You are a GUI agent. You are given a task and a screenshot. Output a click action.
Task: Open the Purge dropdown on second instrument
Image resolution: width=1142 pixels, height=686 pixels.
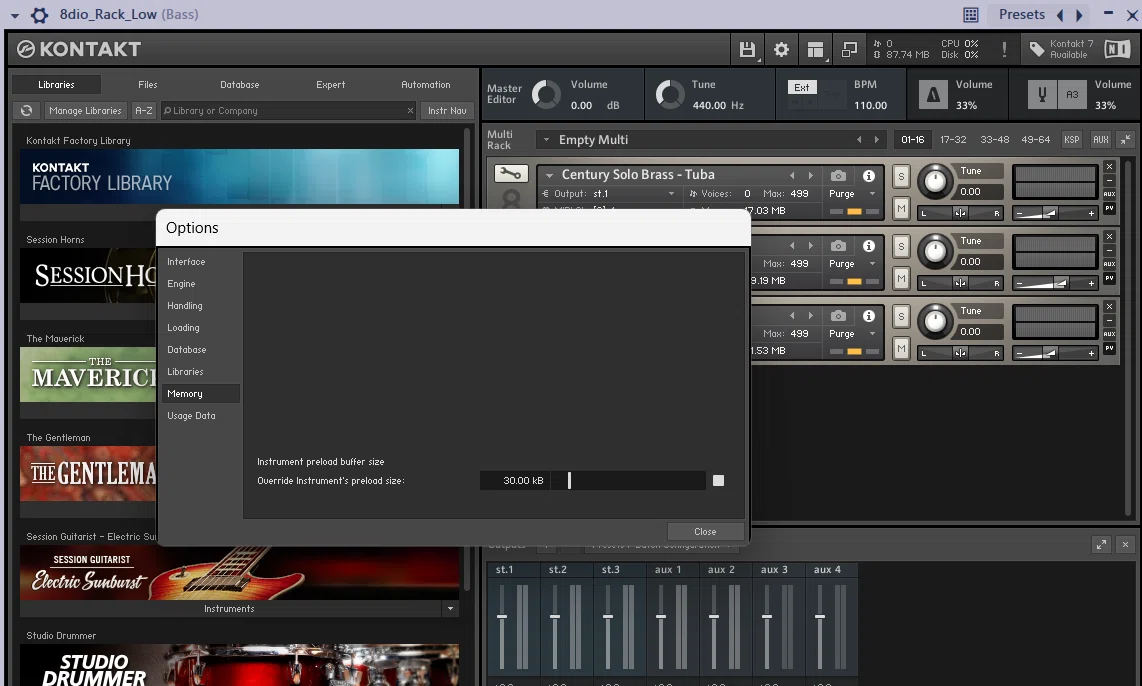(x=872, y=264)
